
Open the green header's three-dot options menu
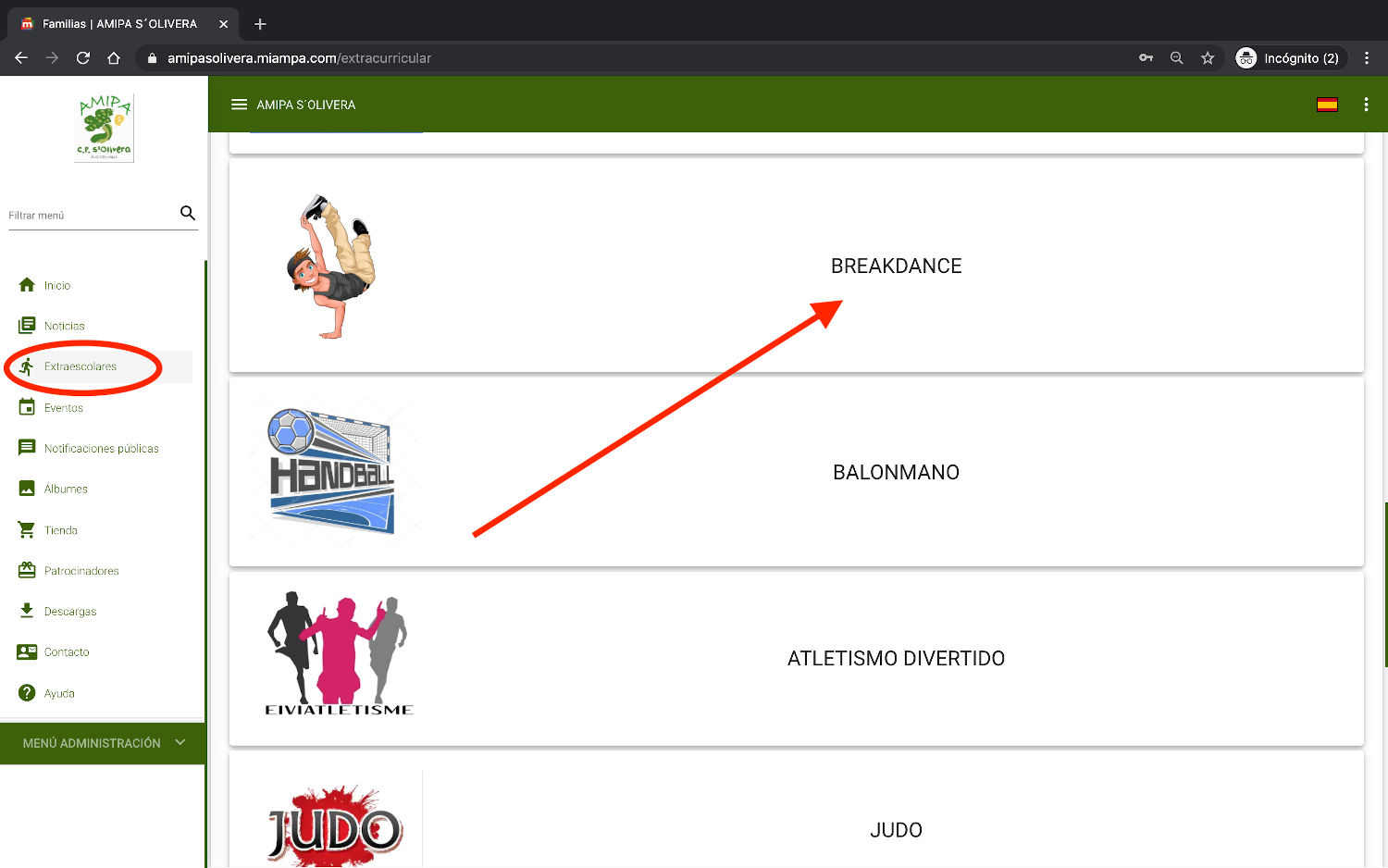click(x=1366, y=105)
